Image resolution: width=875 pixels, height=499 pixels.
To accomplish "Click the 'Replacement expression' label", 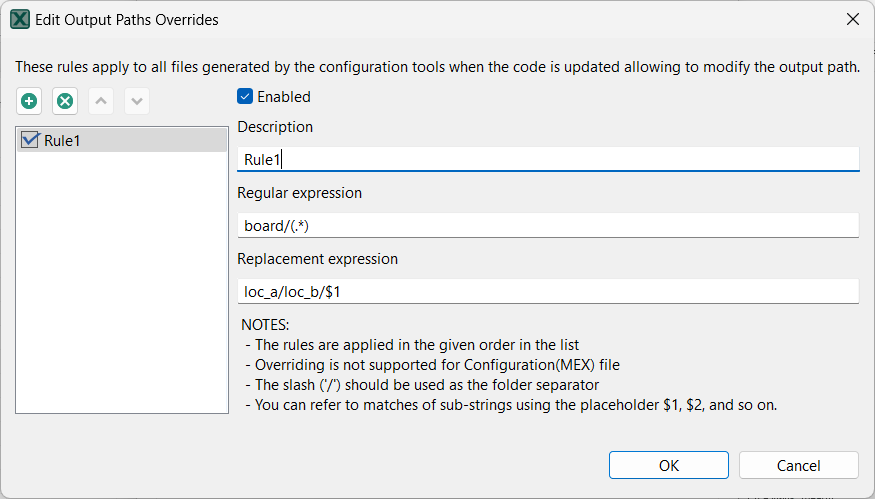I will coord(317,258).
